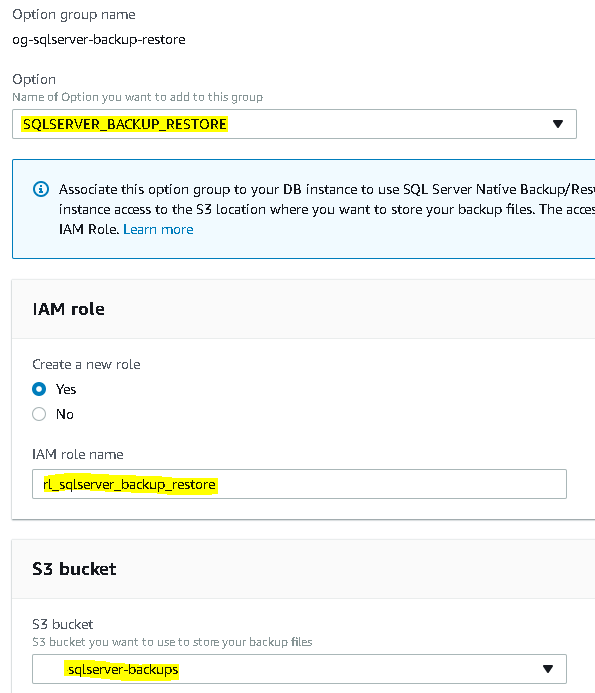Open the SQLSERVER_BACKUP_RESTORE option dropdown
Screen dimensions: 595x693
click(x=294, y=124)
